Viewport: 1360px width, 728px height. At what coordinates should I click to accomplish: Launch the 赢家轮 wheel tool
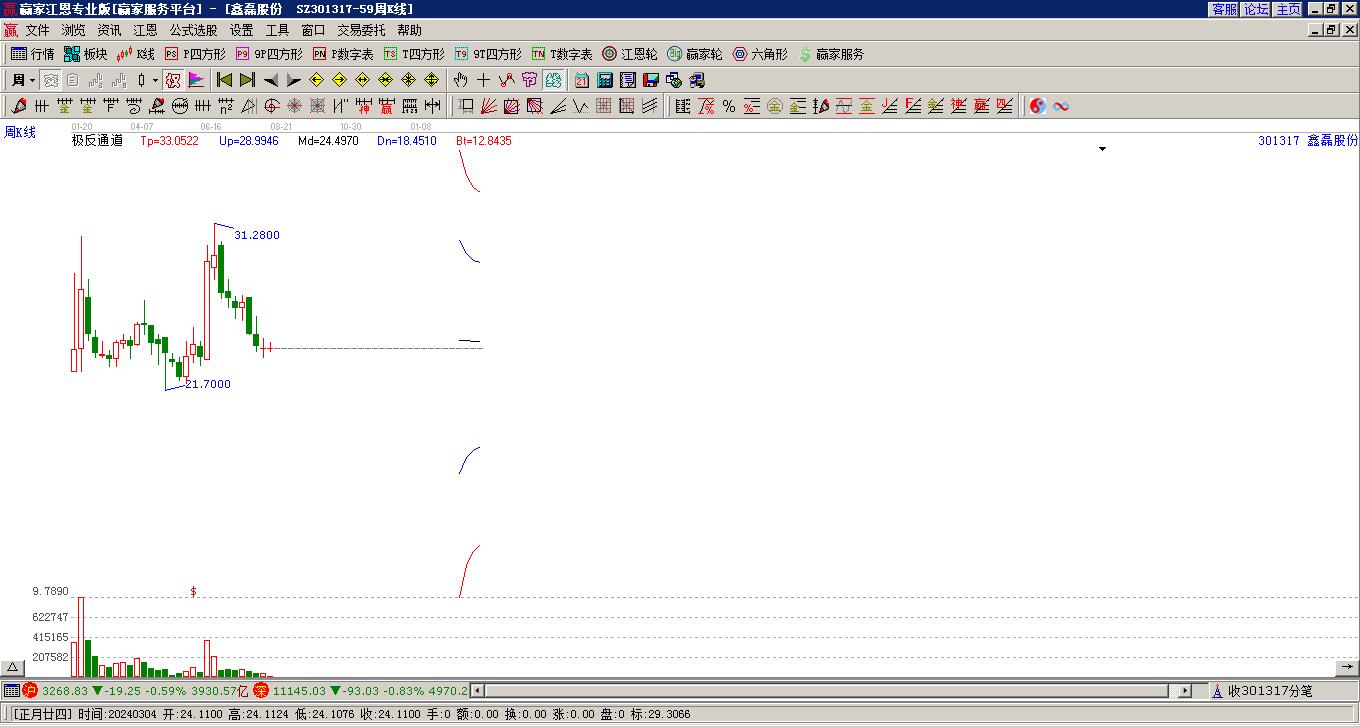pos(695,54)
